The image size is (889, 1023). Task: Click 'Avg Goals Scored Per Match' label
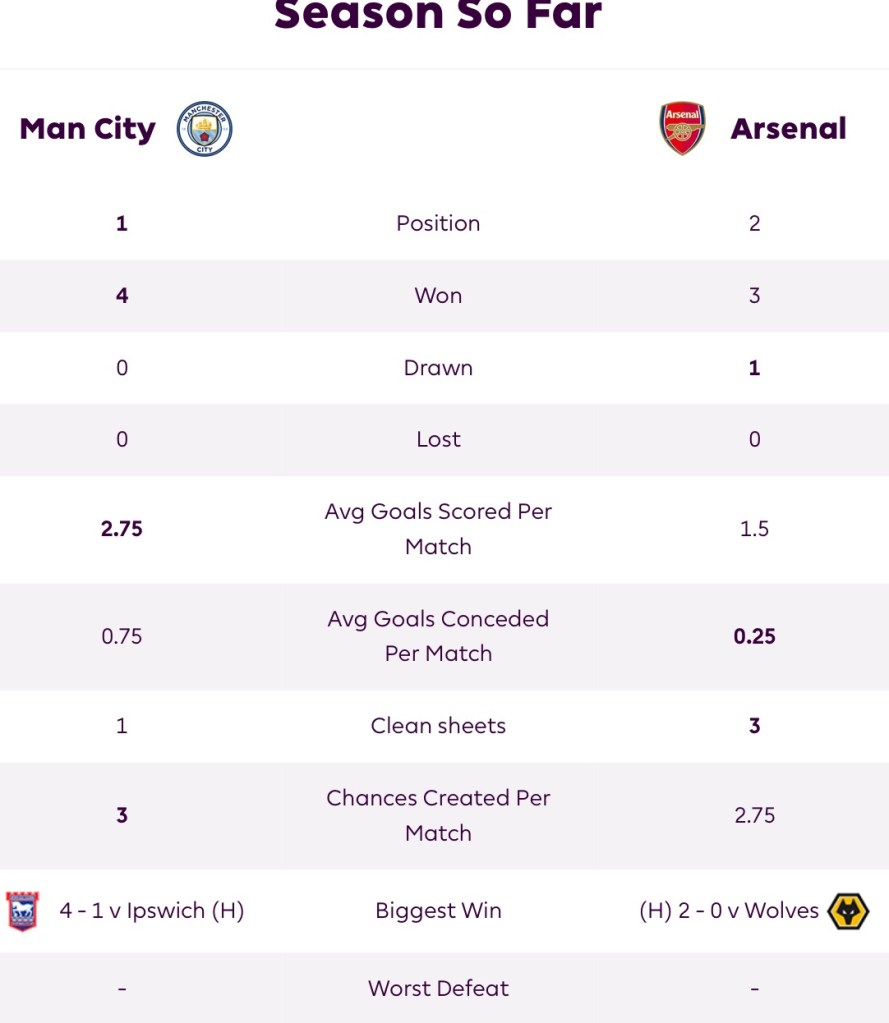(x=438, y=528)
